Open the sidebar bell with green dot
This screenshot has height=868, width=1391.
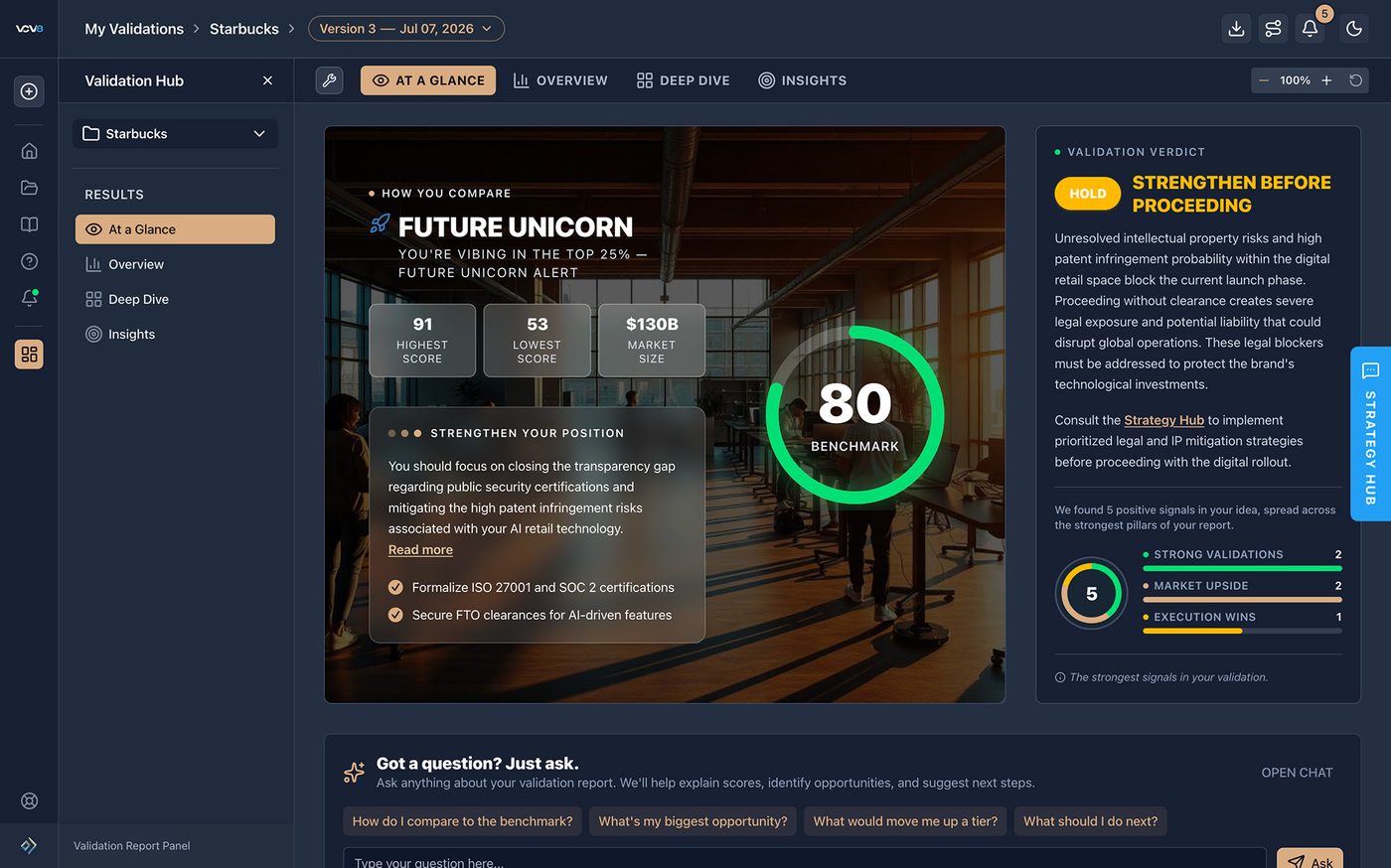click(29, 298)
